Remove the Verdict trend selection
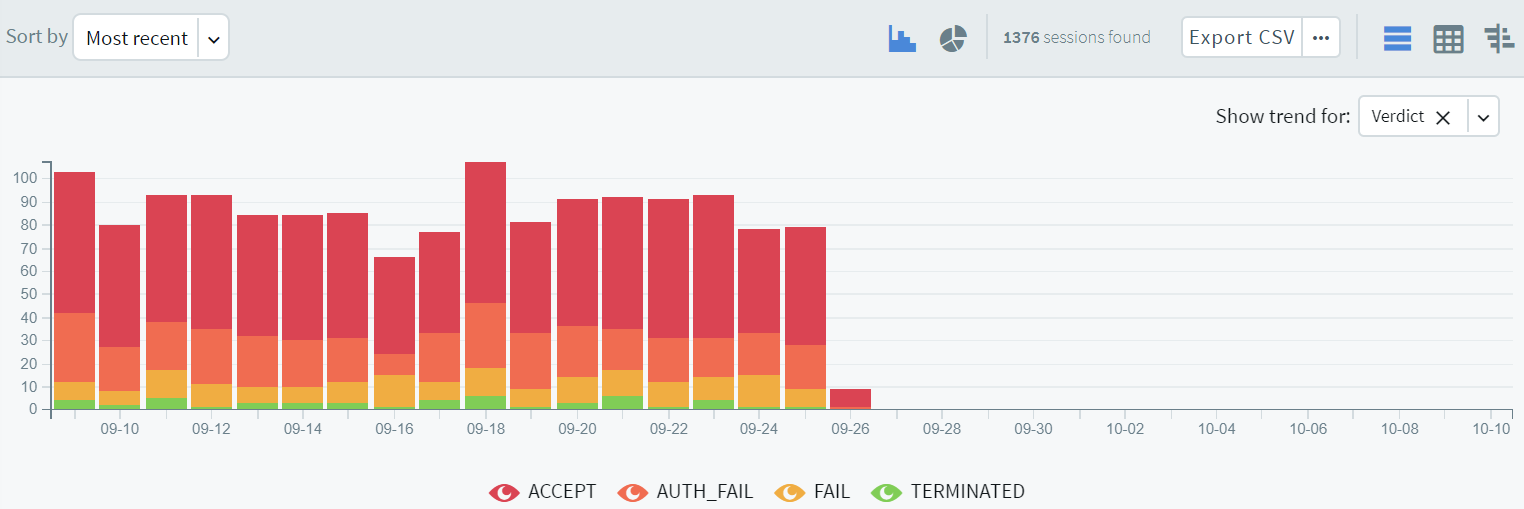Viewport: 1524px width, 509px height. (1442, 117)
